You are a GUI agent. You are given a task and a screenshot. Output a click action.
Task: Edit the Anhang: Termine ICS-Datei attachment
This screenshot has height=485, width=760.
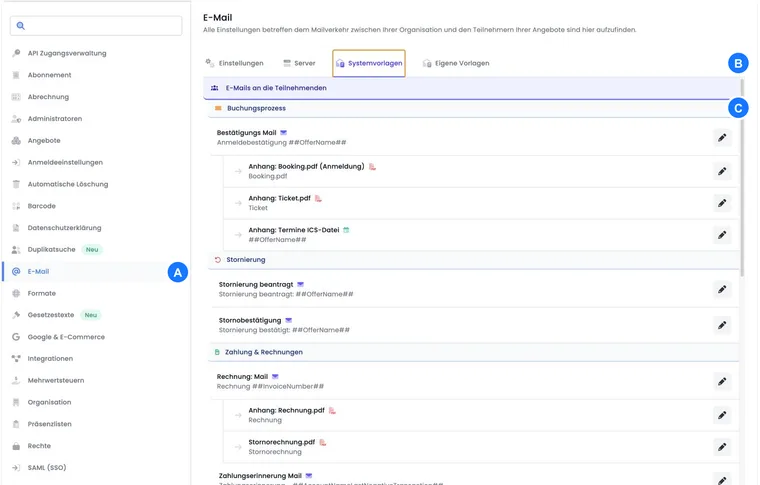click(x=722, y=235)
